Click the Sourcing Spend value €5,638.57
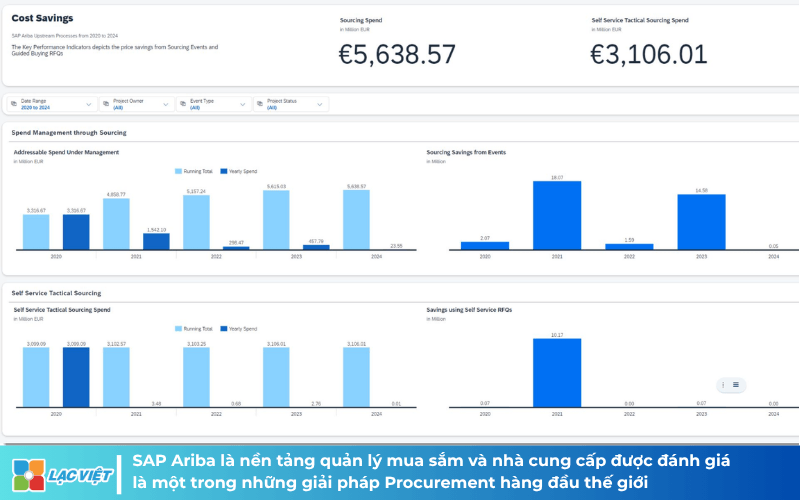Screen dimensions: 800x500 397,55
